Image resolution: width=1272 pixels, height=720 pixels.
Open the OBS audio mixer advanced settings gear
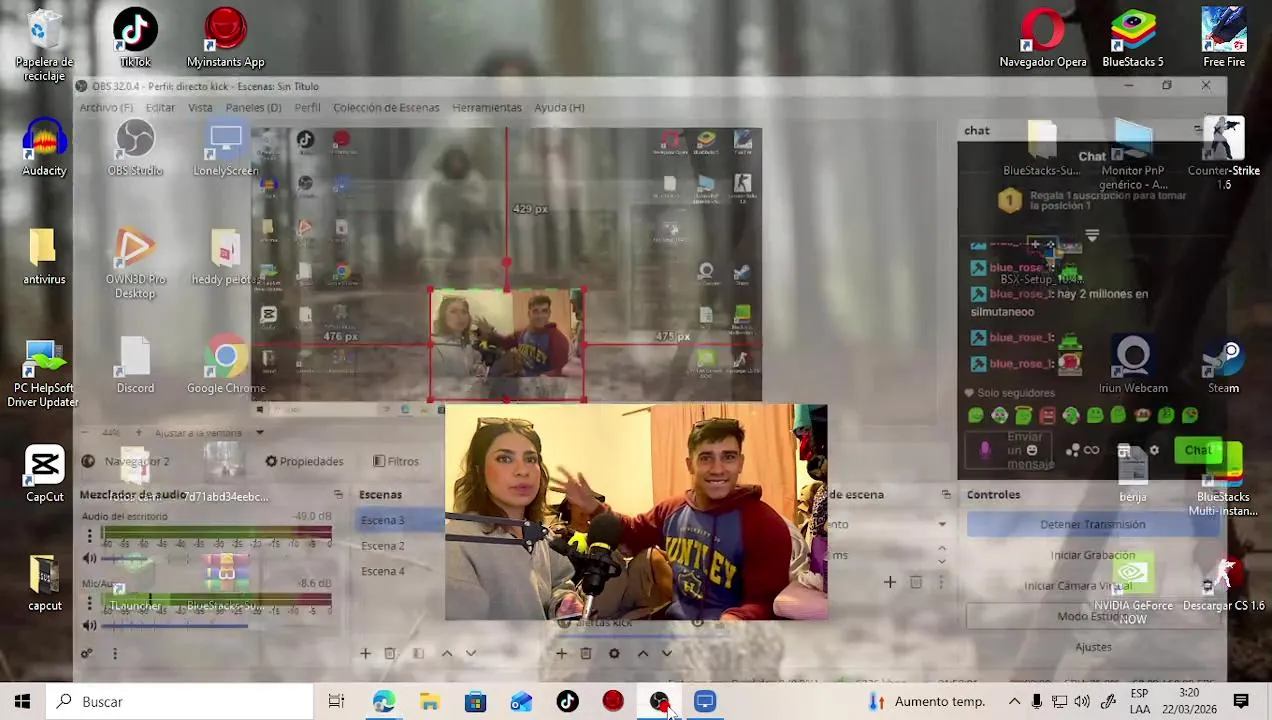87,653
